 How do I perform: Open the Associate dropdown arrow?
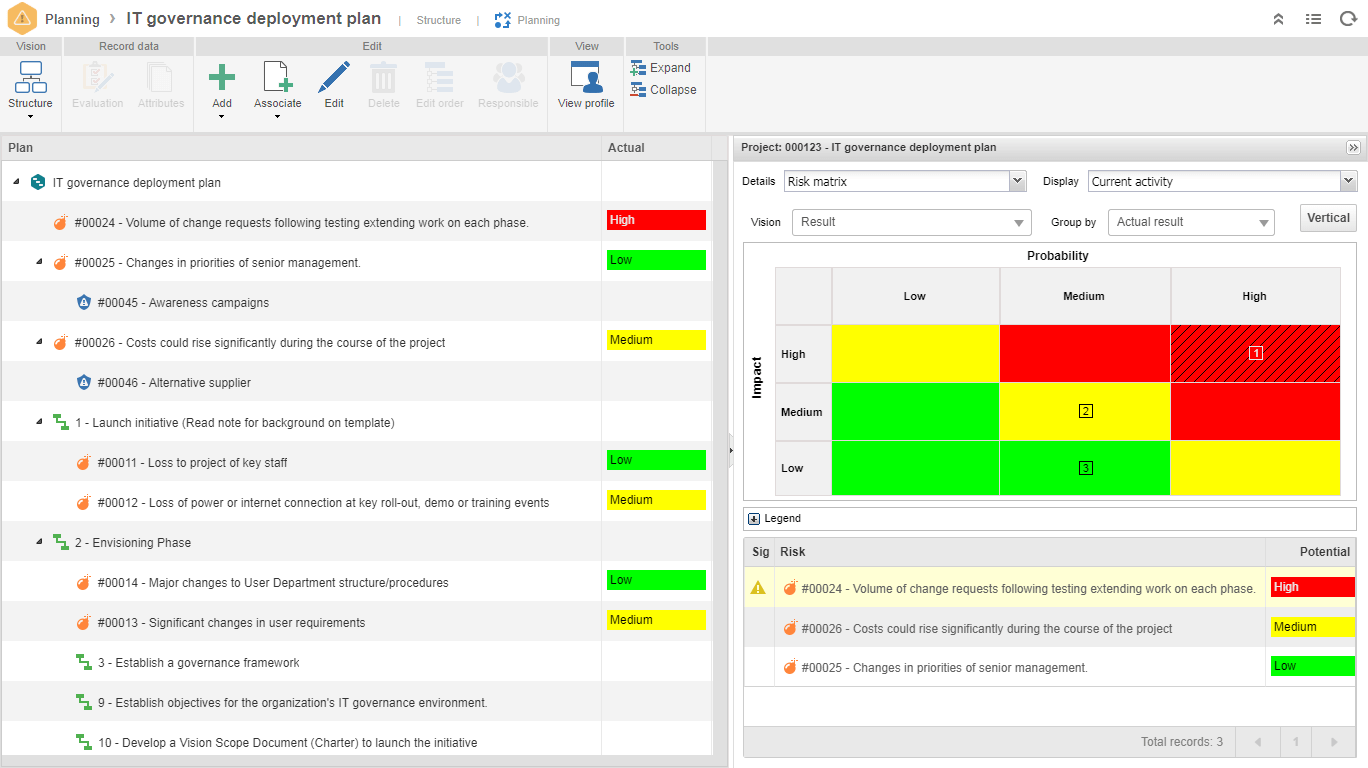click(277, 117)
